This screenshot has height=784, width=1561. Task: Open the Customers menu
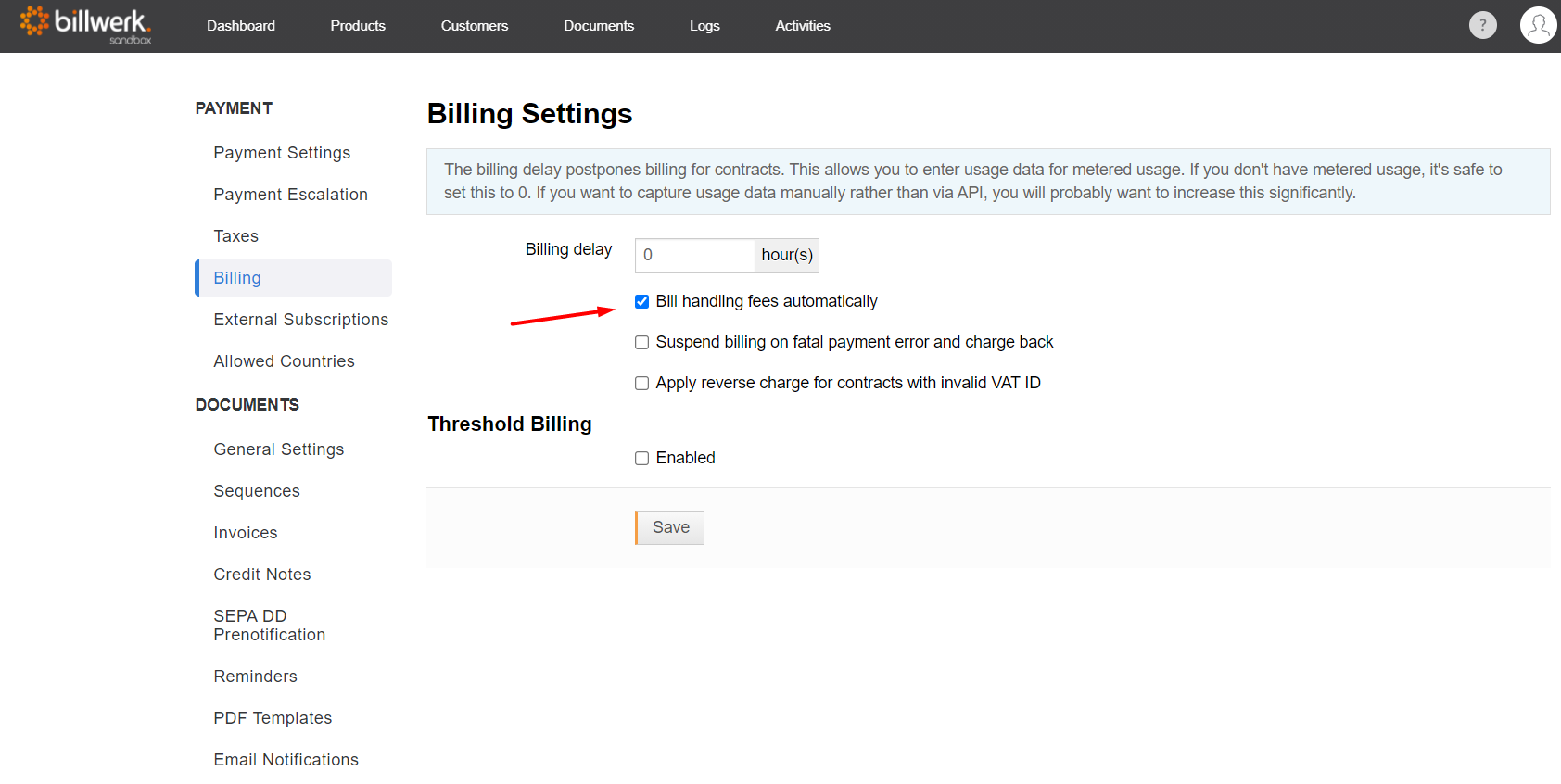click(475, 26)
